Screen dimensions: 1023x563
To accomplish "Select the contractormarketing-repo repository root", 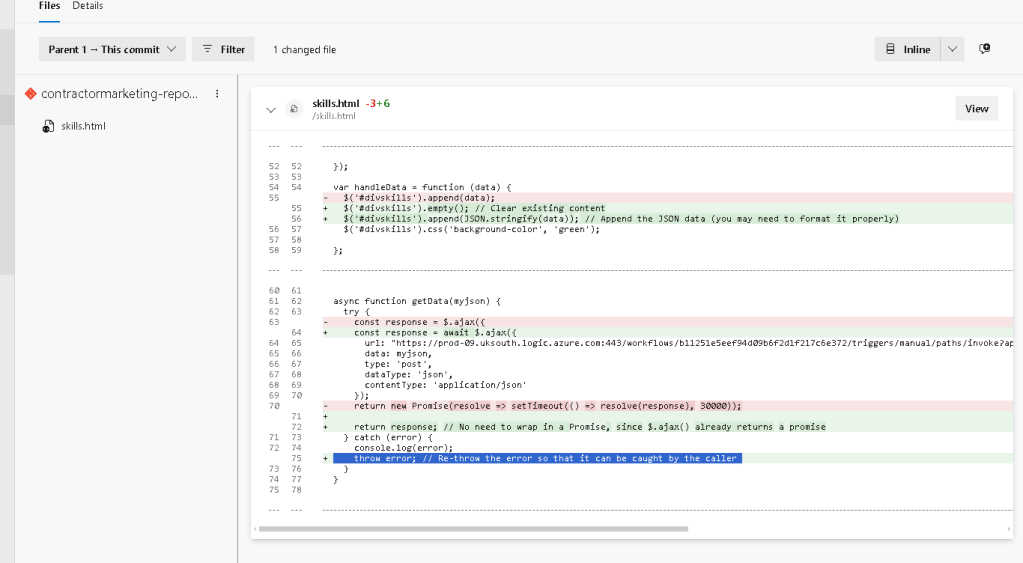I will (119, 94).
